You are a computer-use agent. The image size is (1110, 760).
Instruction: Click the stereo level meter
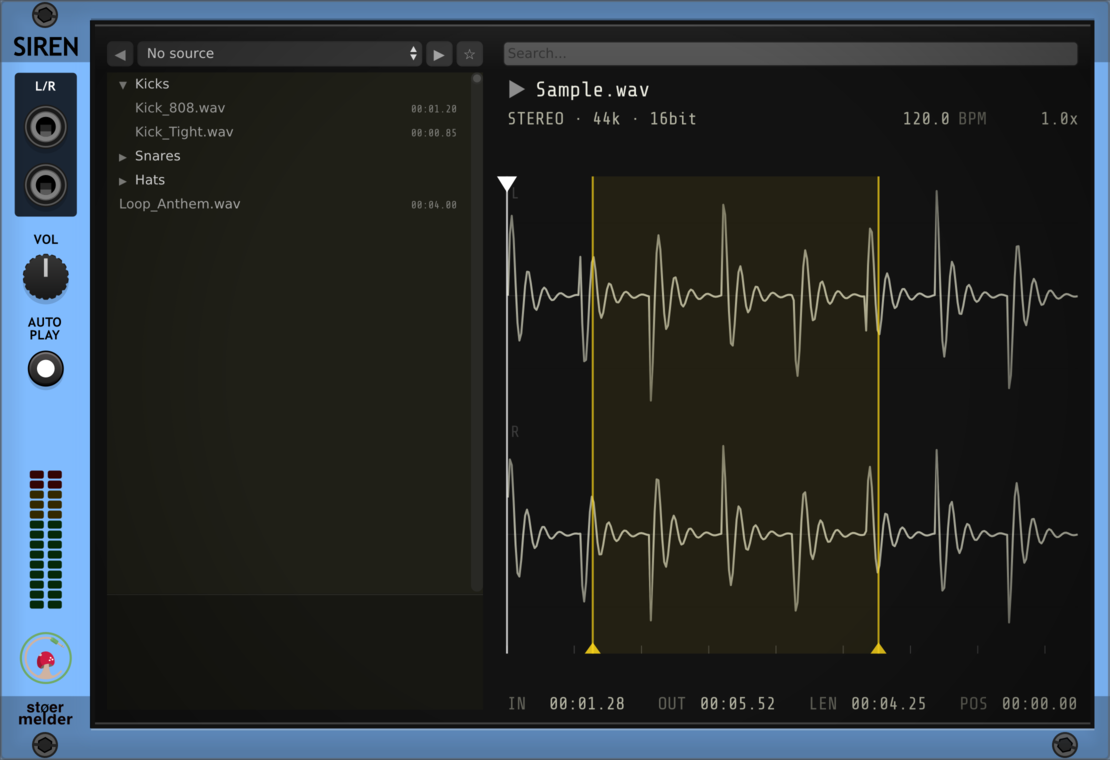[x=45, y=539]
